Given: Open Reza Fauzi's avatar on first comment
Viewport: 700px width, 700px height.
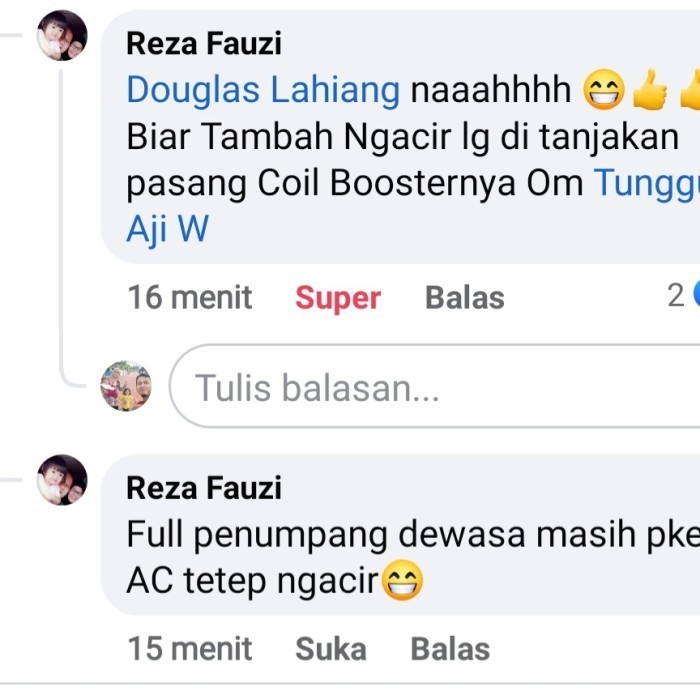Looking at the screenshot, I should point(62,35).
